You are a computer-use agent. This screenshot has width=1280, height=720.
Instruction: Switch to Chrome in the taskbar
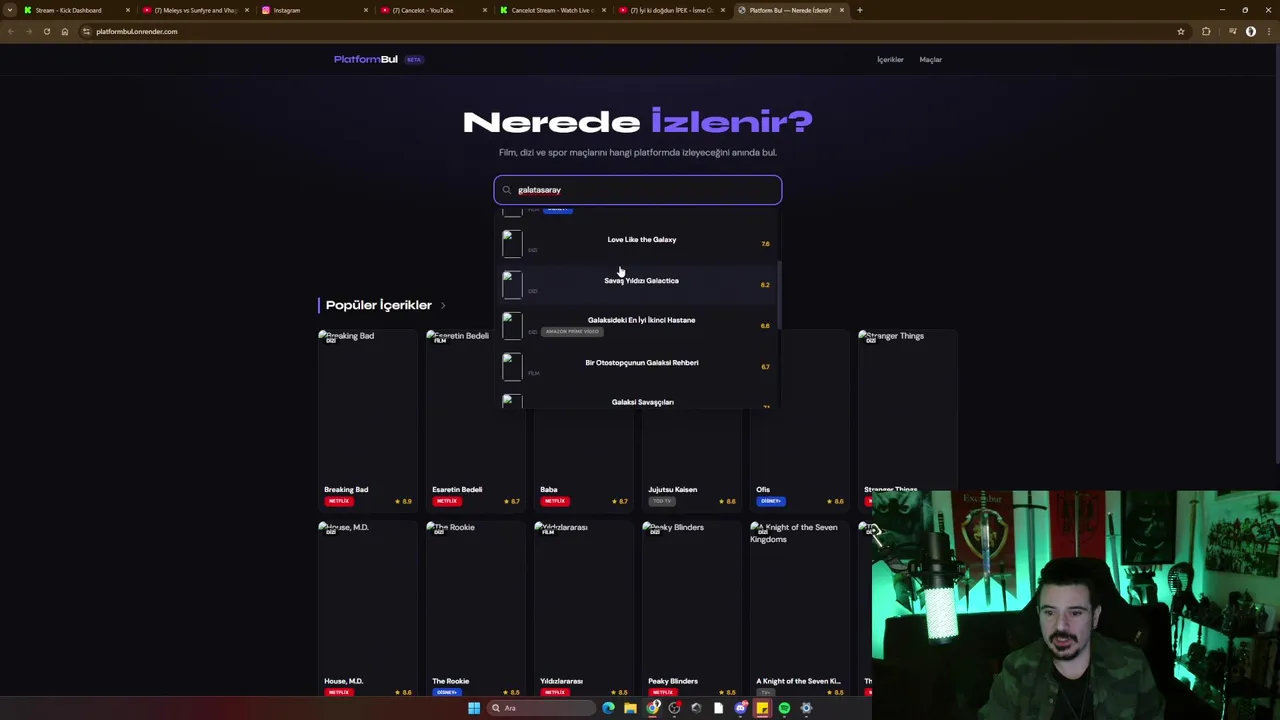click(652, 708)
